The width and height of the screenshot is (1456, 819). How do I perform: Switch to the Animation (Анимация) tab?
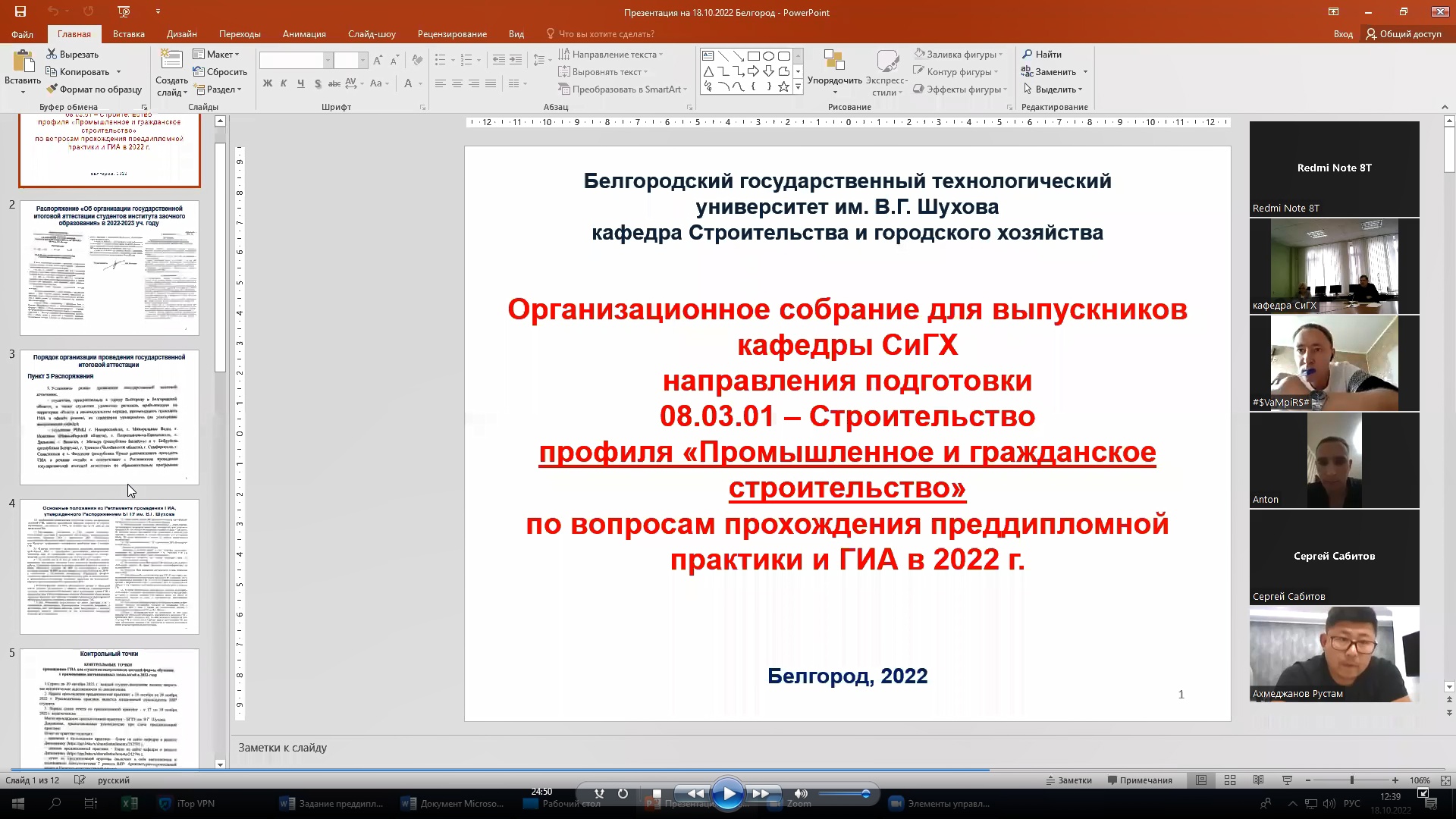pos(304,33)
